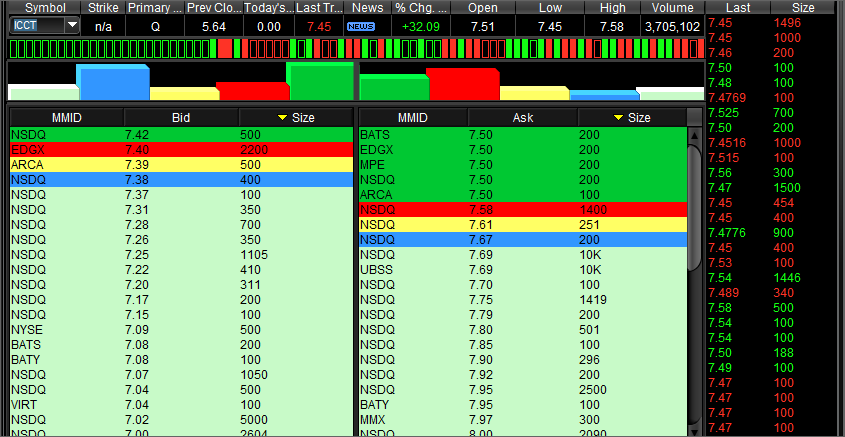The height and width of the screenshot is (437, 845).
Task: Click the 7.525 trade with size 700
Action: pos(771,113)
